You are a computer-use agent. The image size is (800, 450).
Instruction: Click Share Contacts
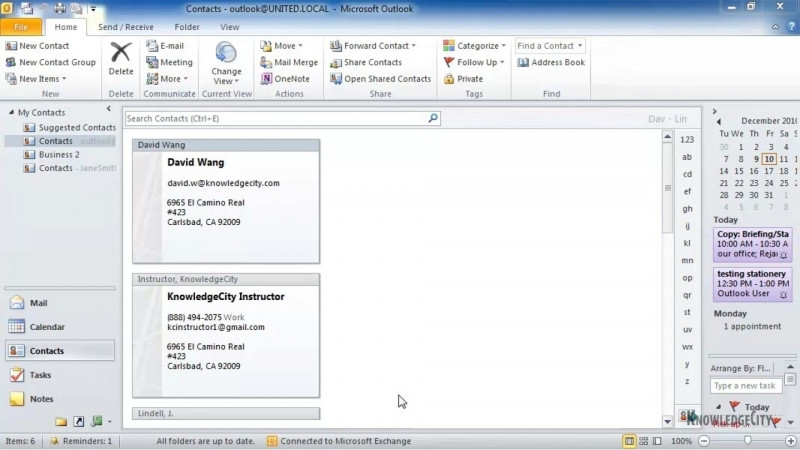(366, 62)
